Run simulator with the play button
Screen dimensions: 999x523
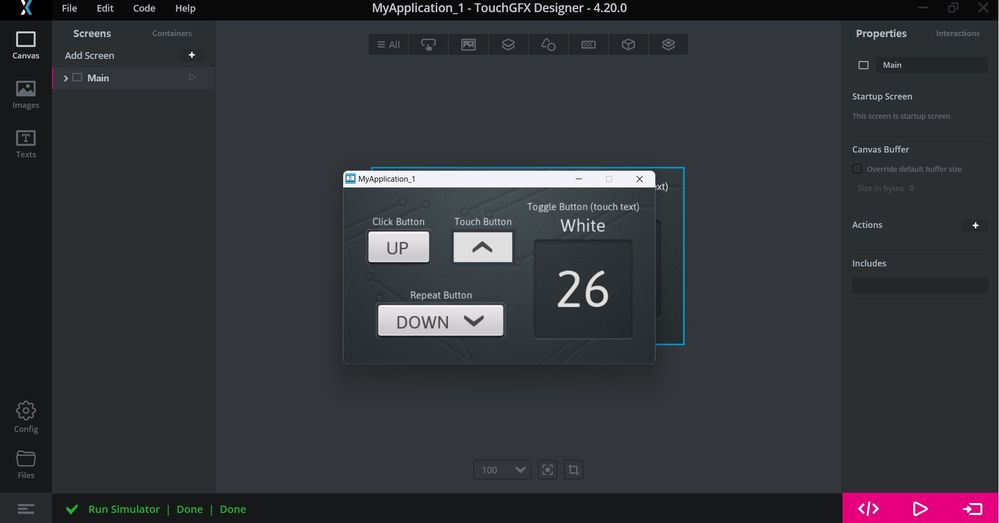point(920,508)
